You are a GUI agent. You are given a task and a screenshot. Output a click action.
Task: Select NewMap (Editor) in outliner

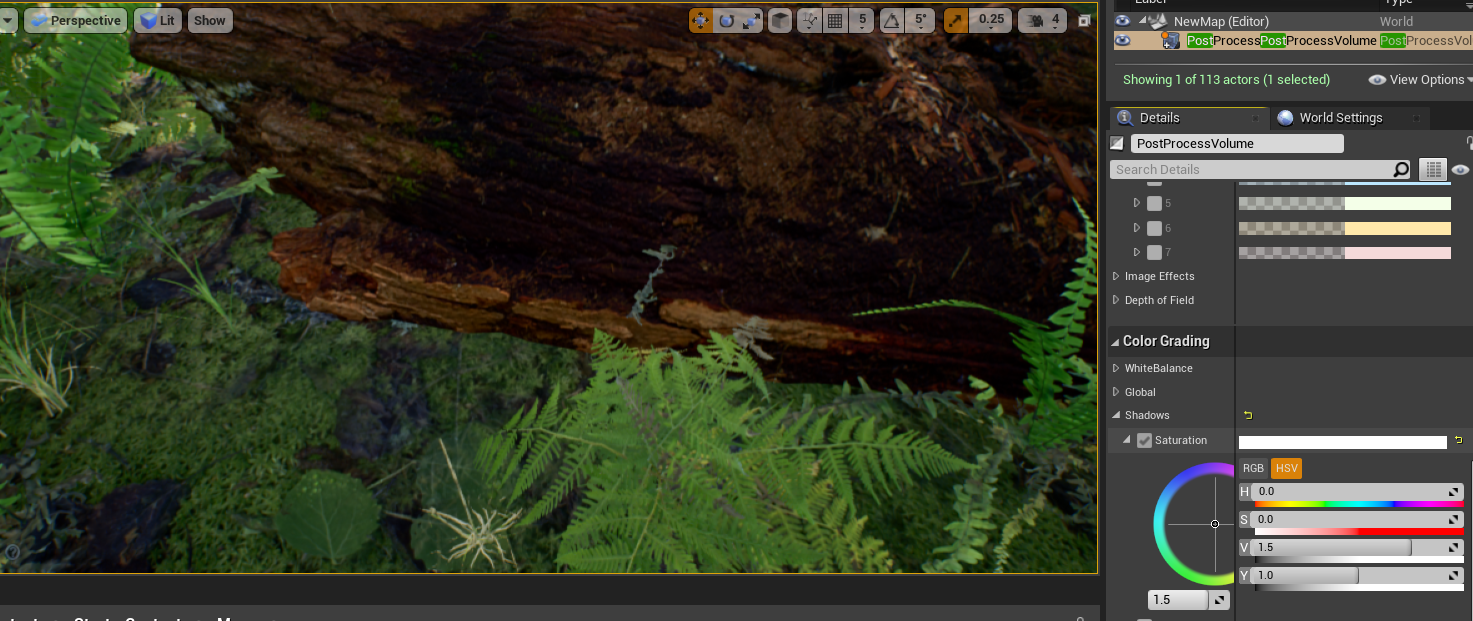point(1221,21)
